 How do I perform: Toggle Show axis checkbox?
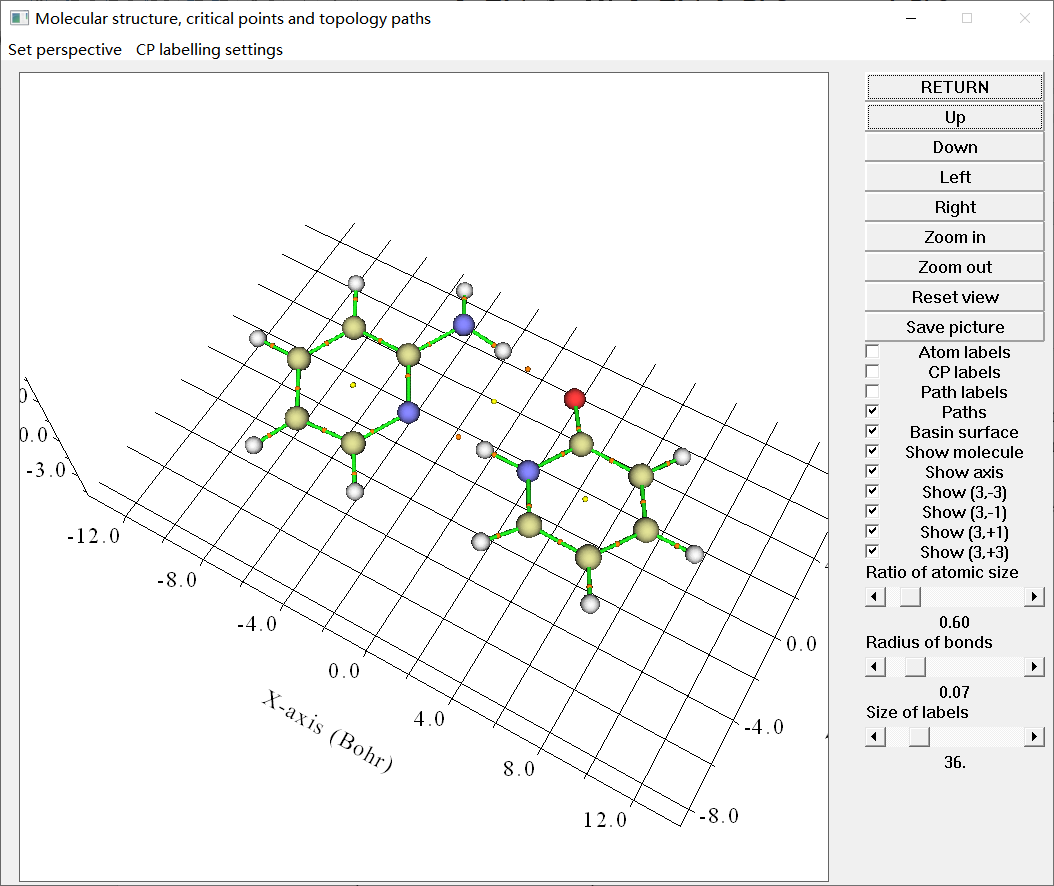point(873,471)
